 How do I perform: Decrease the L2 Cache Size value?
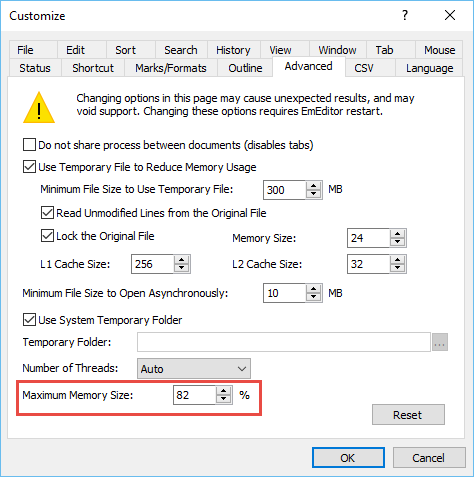pos(397,268)
